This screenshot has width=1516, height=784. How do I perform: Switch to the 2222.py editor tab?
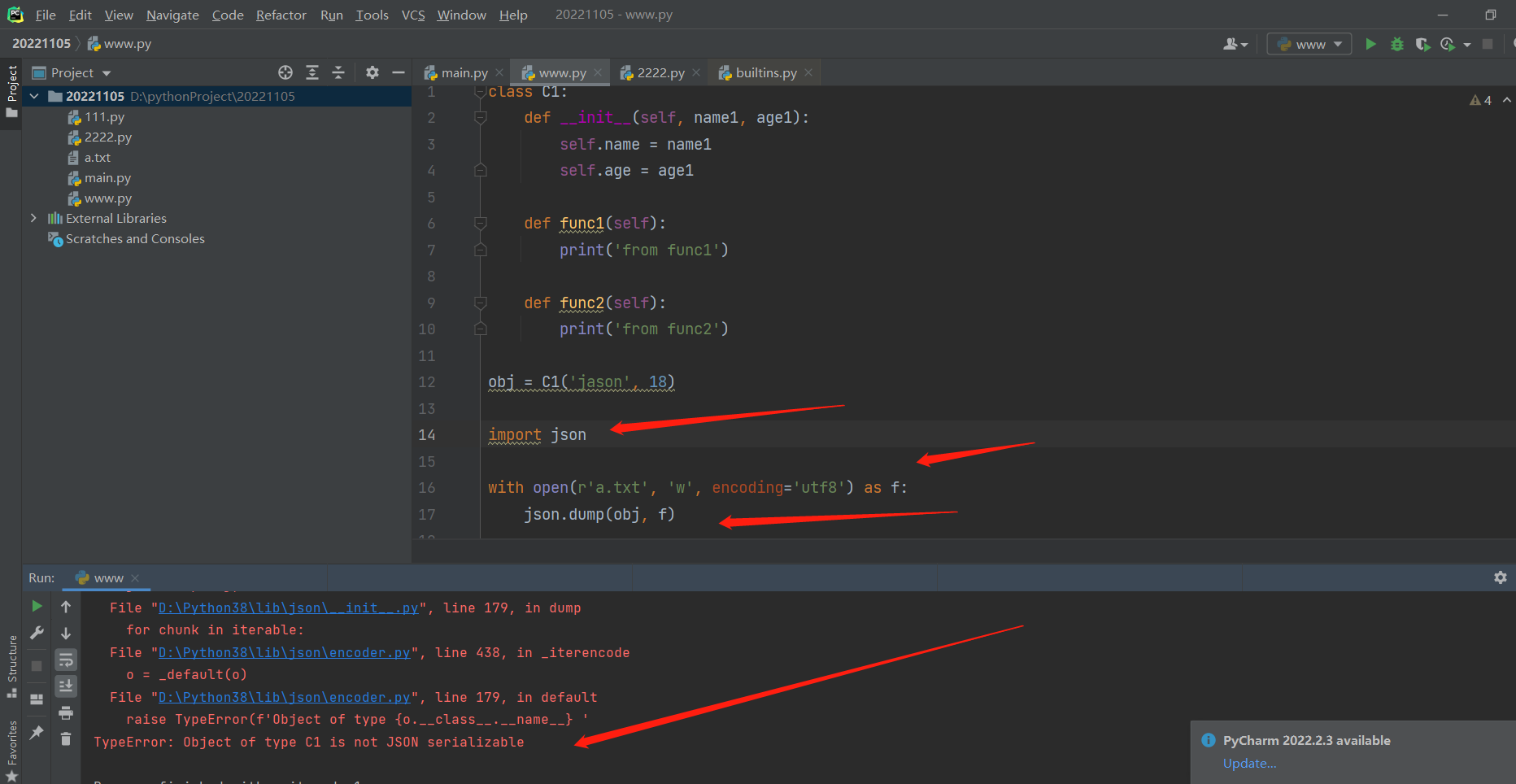[660, 72]
